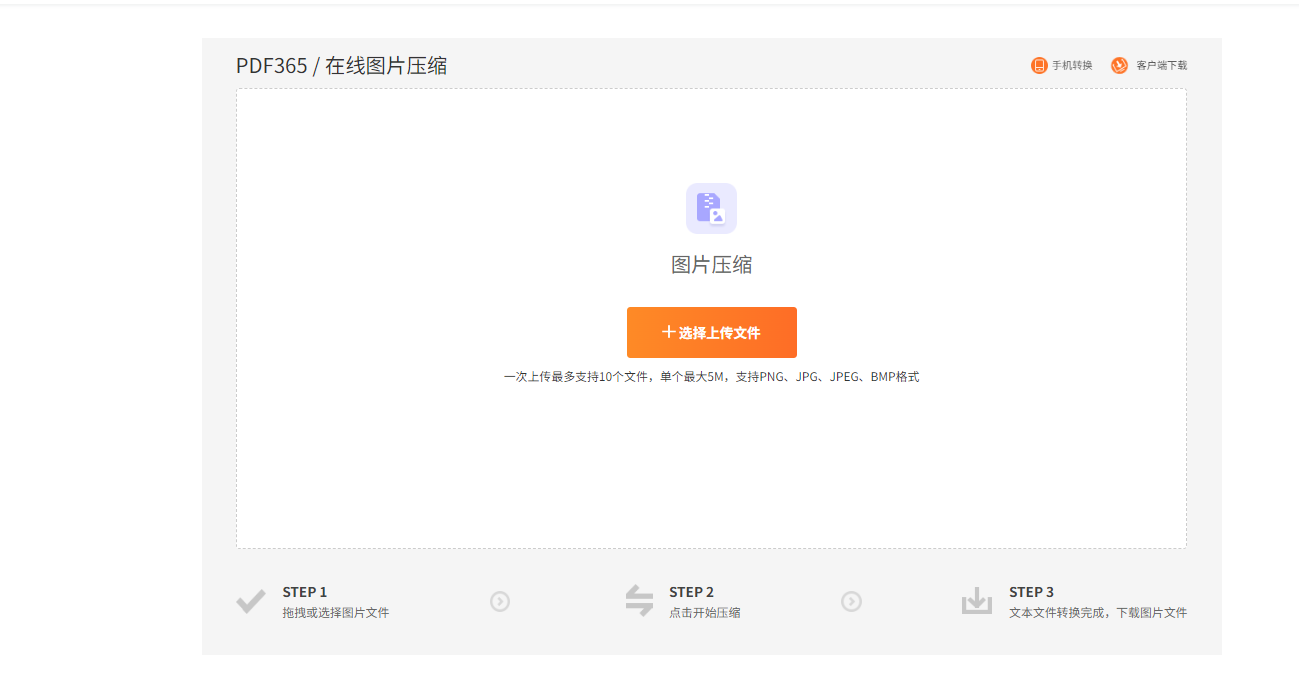
Task: Click the 图片压缩 heading text
Action: point(711,265)
